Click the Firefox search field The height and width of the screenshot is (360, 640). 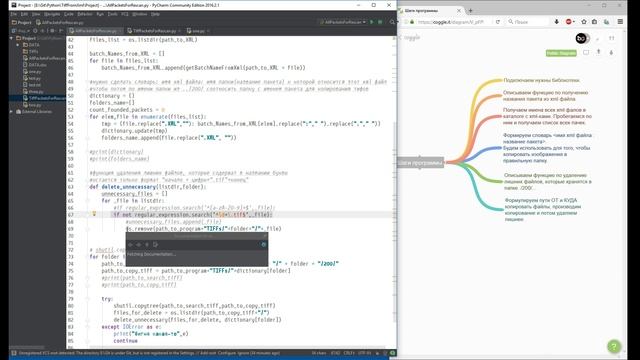coord(527,22)
